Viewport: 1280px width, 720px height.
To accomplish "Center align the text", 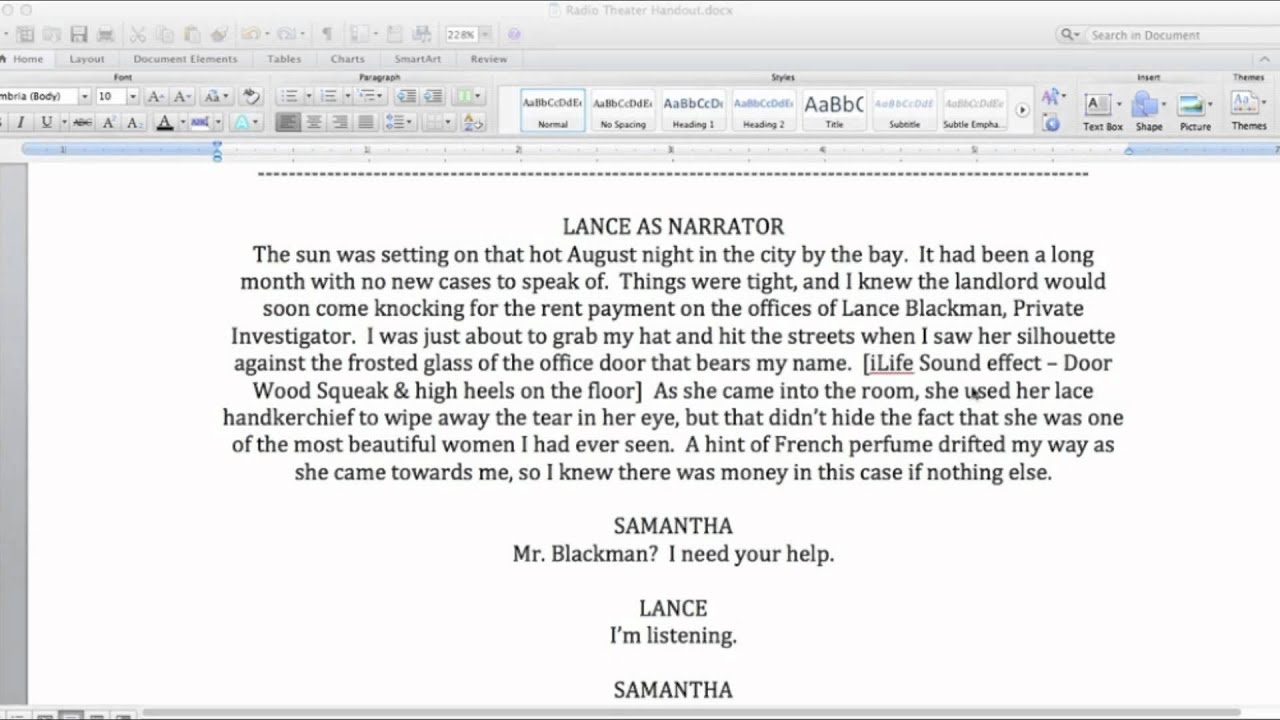I will [x=314, y=122].
